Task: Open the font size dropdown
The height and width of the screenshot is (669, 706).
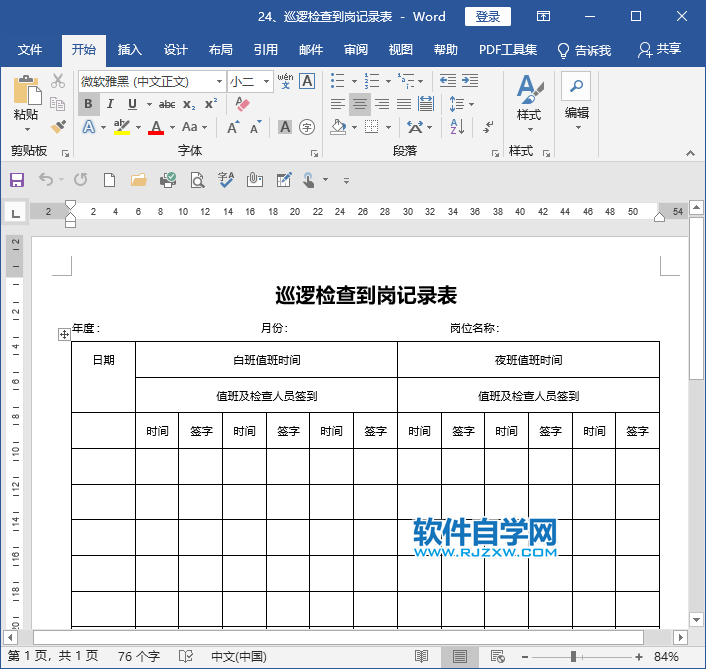Action: coord(267,81)
